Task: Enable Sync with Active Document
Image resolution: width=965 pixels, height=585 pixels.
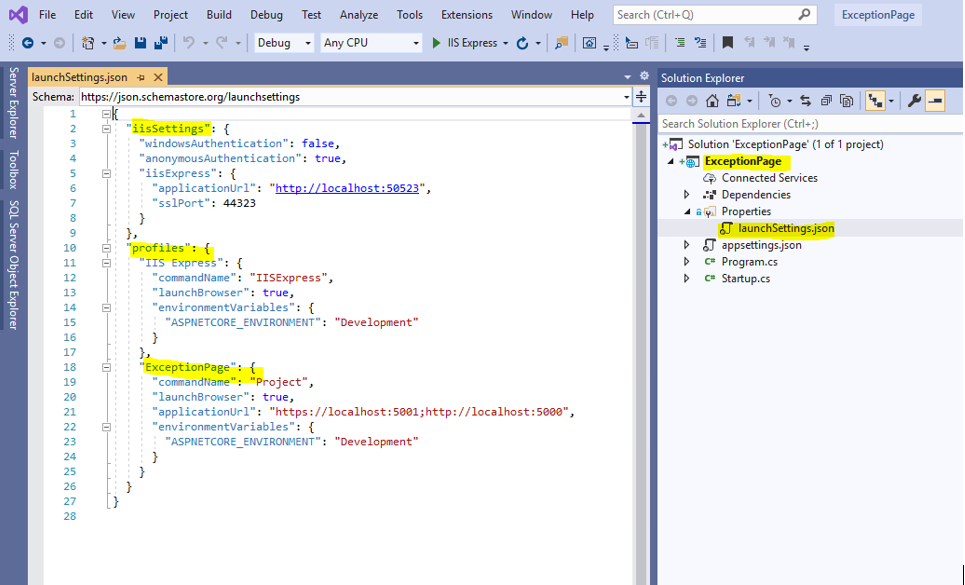Action: tap(805, 98)
